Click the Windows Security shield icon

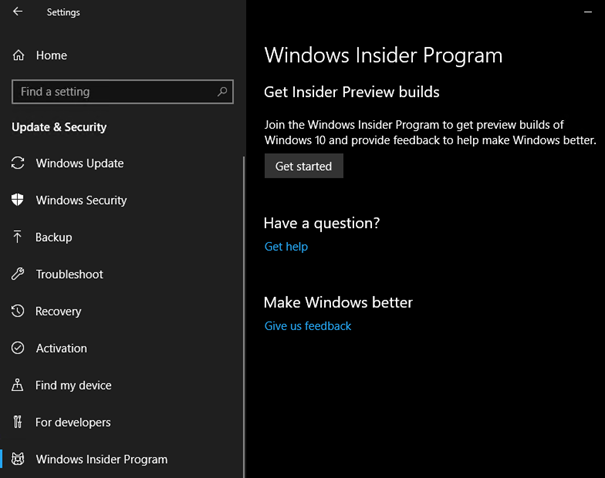point(17,200)
